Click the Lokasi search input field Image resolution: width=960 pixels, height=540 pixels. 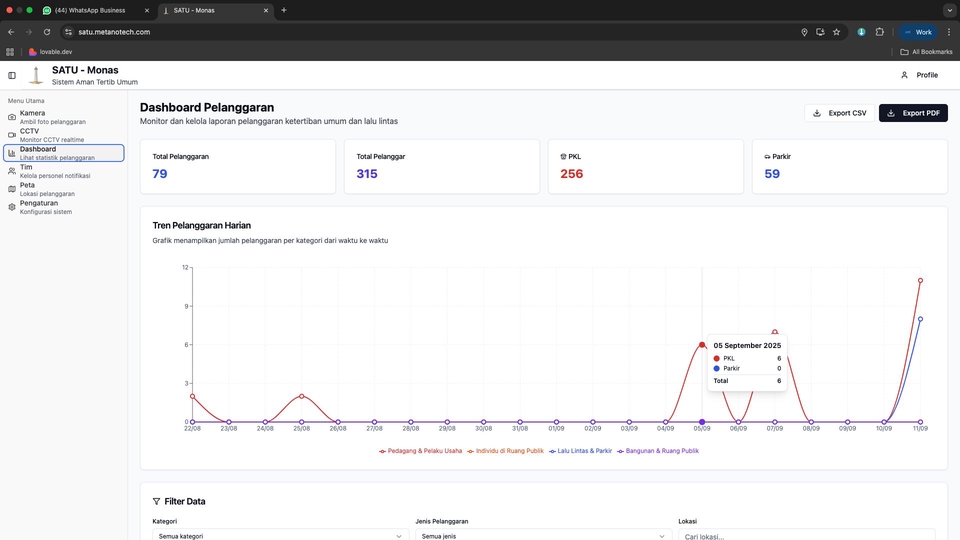[x=806, y=536]
